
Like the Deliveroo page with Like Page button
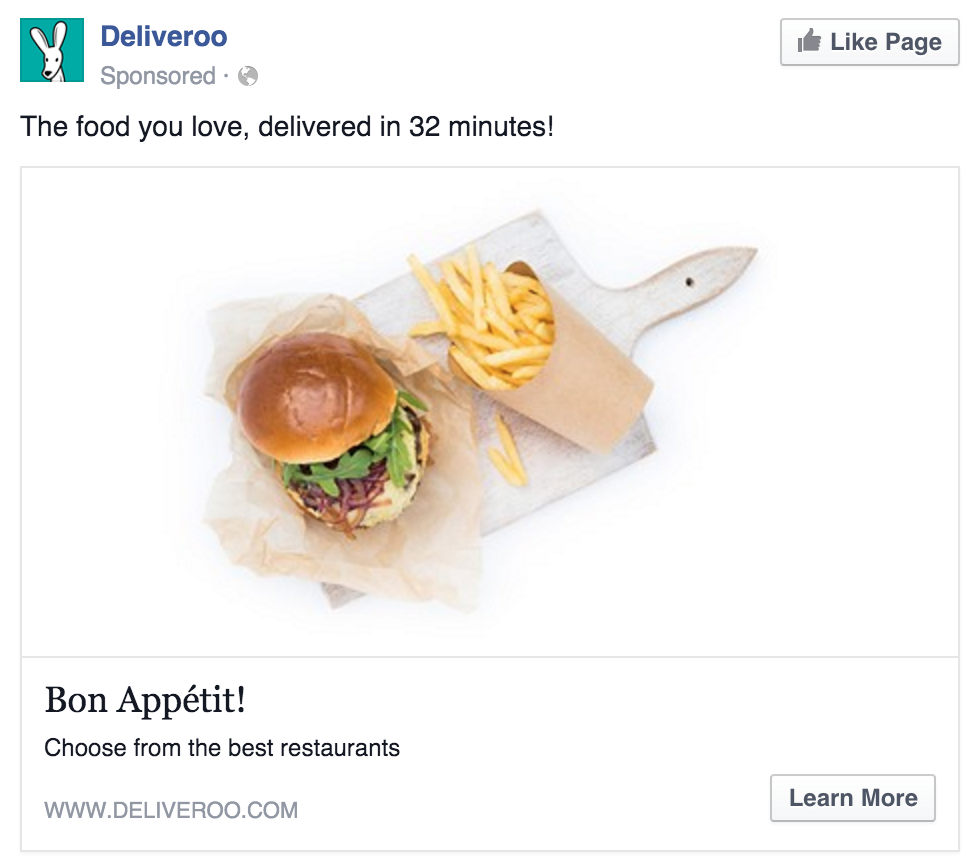[869, 42]
